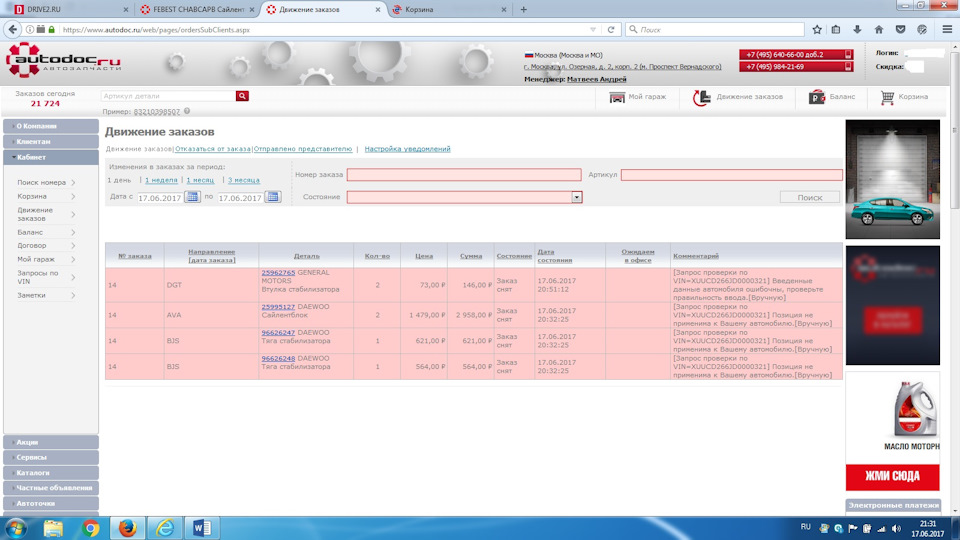Click volume icon in system tray
Screen dimensions: 960x540
tap(896, 528)
